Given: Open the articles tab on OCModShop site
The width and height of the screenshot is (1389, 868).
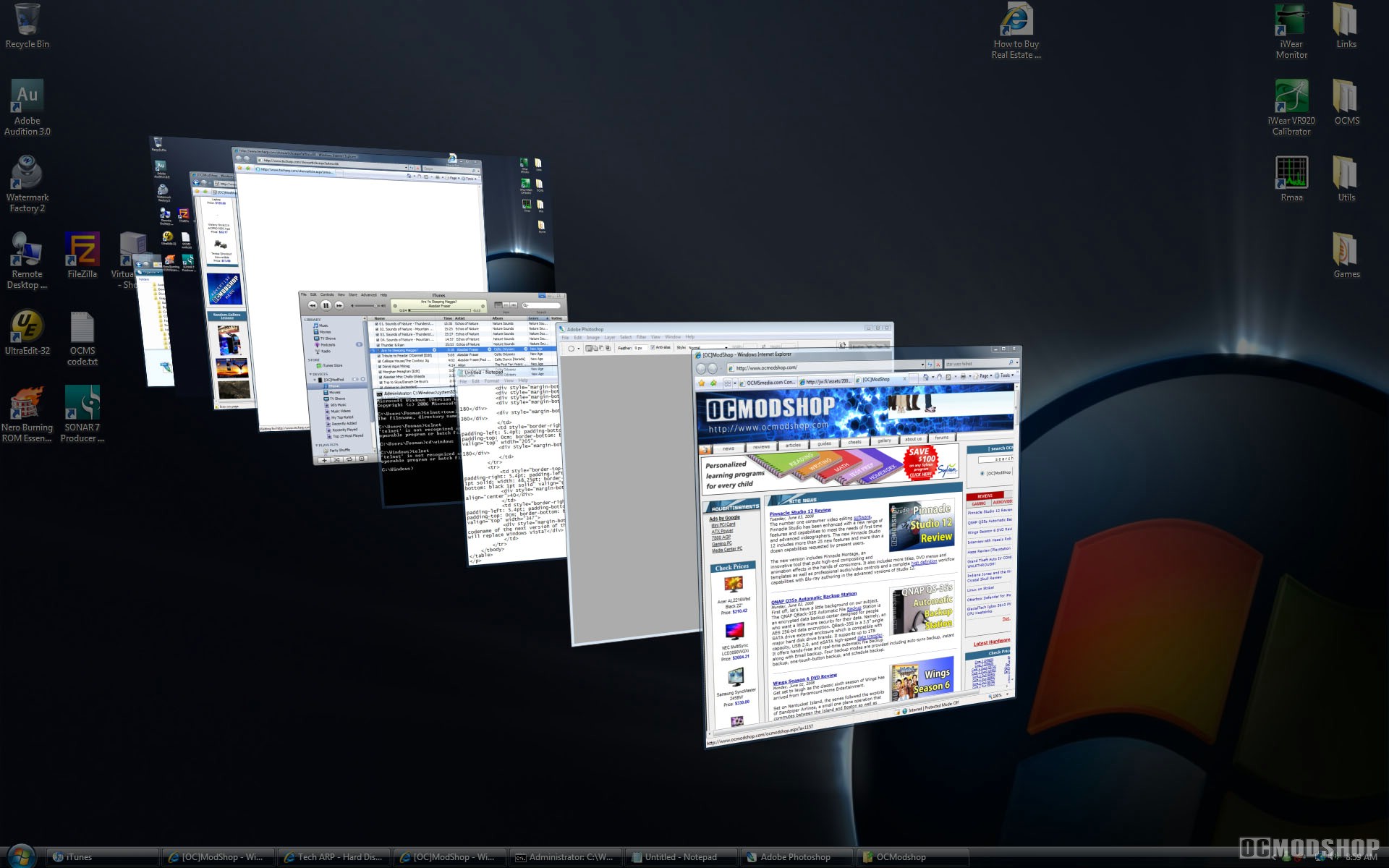Looking at the screenshot, I should tap(793, 446).
